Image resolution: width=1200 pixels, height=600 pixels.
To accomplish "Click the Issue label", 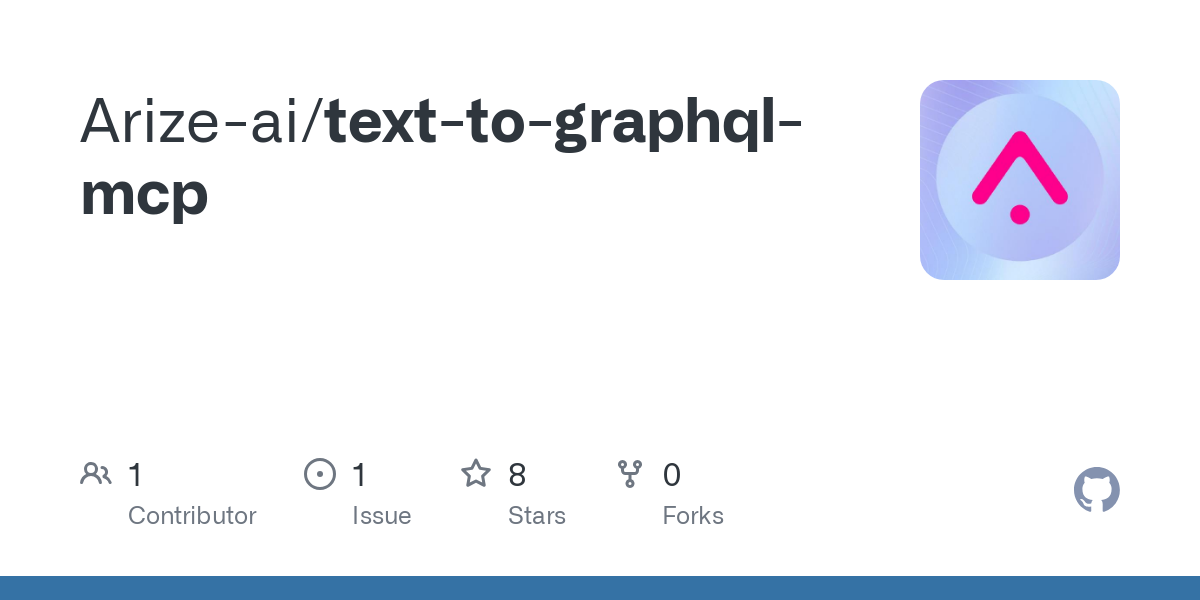I will pyautogui.click(x=382, y=516).
